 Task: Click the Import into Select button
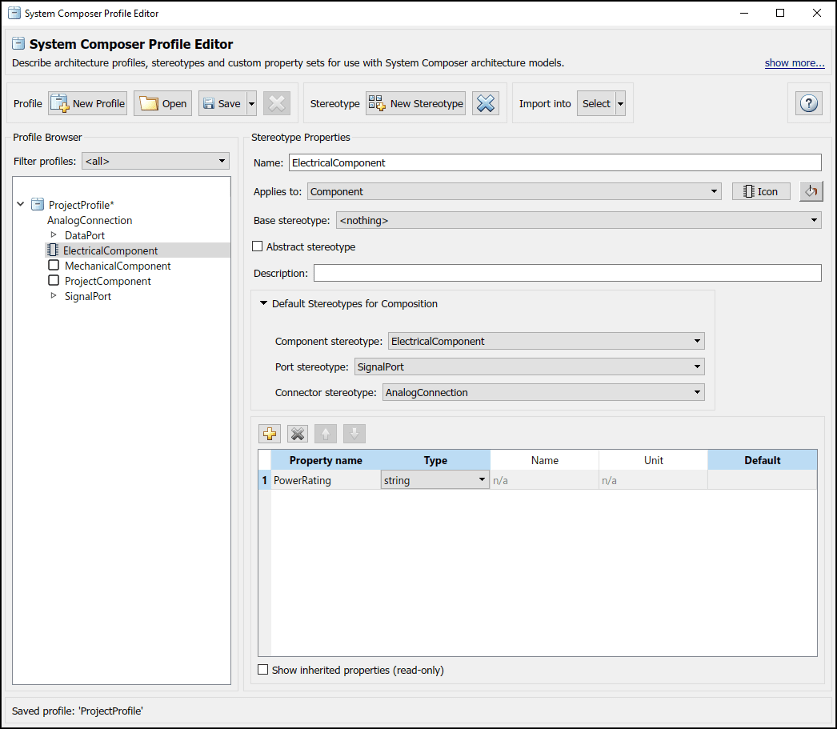coord(596,104)
